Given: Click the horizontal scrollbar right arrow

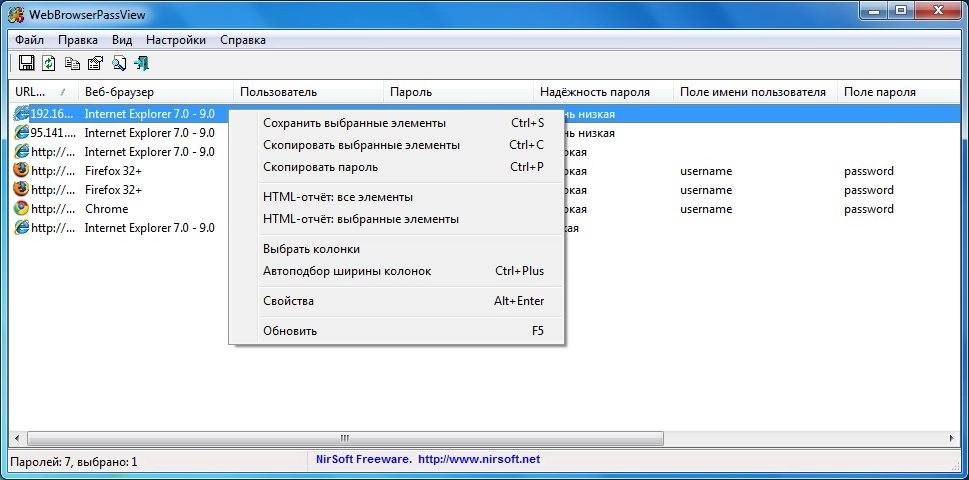Looking at the screenshot, I should (x=952, y=439).
